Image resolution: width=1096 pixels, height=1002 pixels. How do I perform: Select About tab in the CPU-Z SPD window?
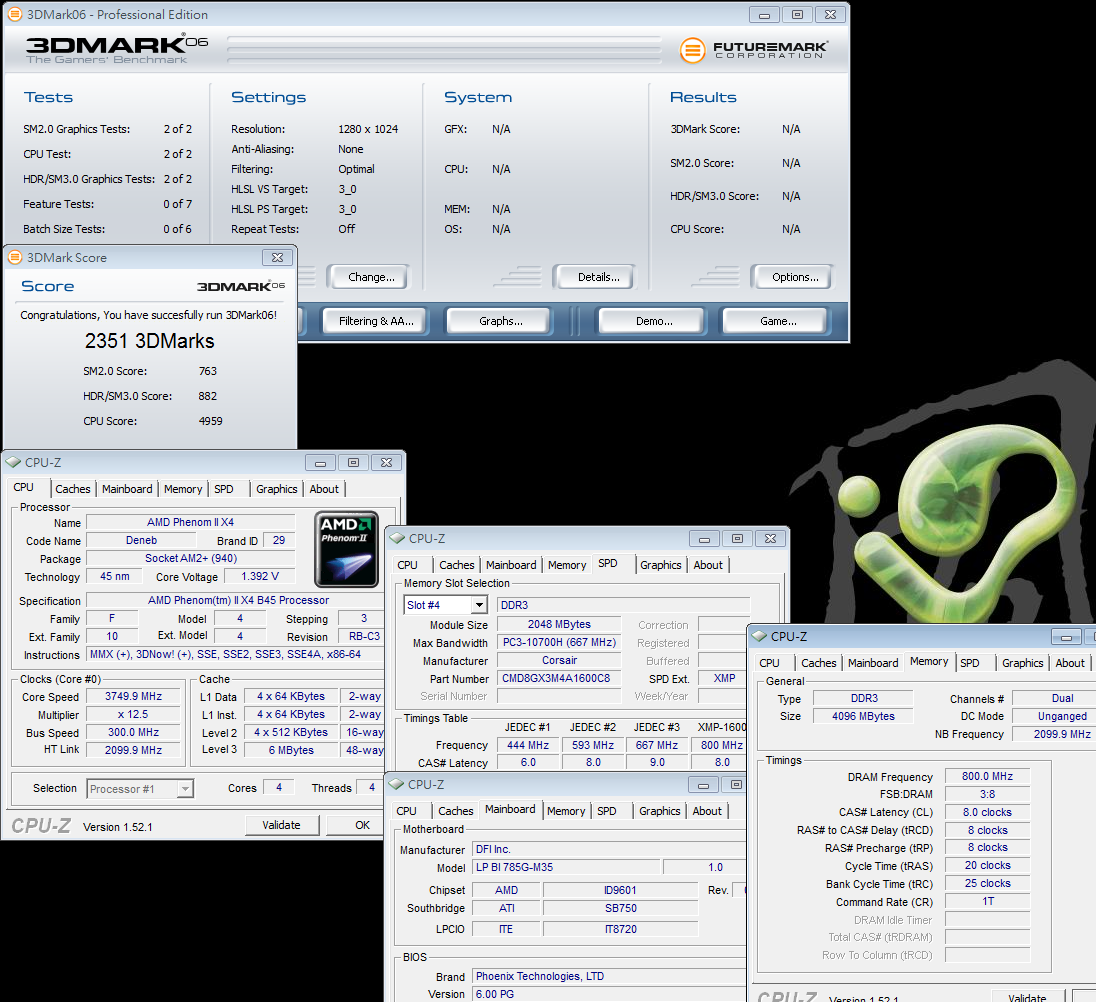point(708,565)
